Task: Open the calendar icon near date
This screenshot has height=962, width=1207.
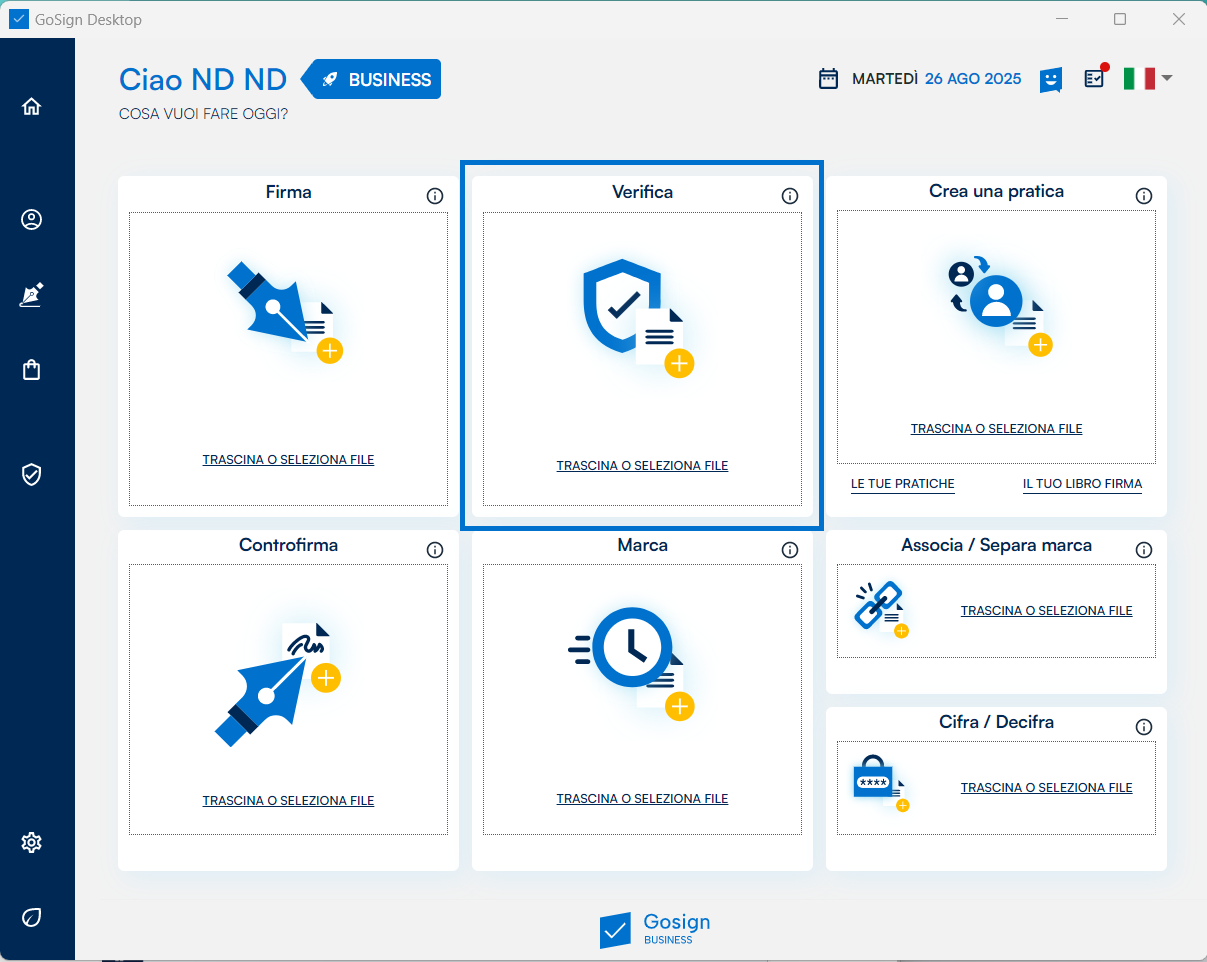Action: point(828,79)
